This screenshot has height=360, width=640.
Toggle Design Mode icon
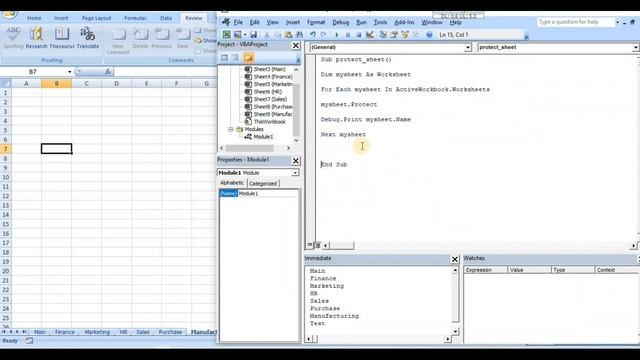(370, 35)
